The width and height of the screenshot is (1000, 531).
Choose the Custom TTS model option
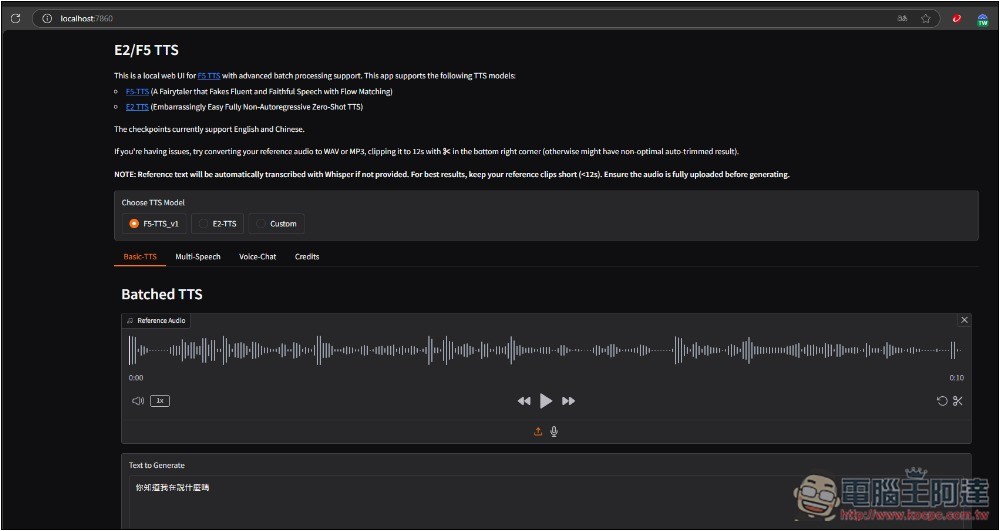[x=261, y=224]
